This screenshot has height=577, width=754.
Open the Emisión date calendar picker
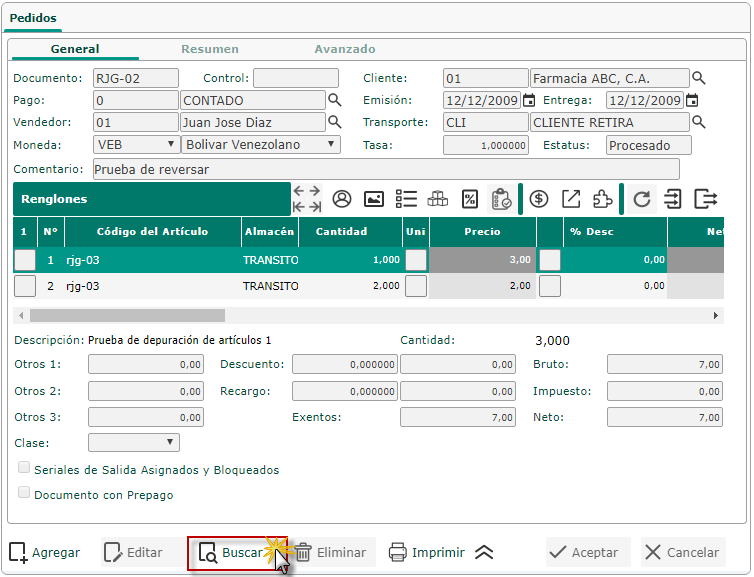click(529, 100)
